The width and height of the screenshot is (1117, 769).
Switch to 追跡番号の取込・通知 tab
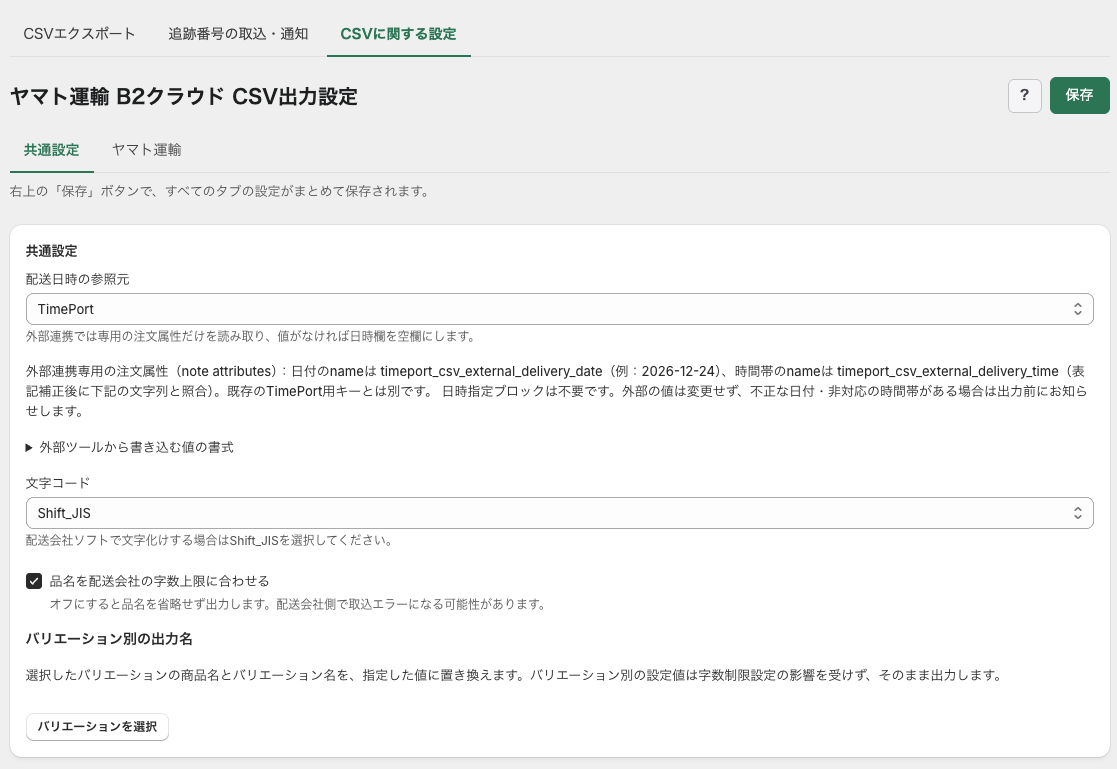click(x=238, y=33)
